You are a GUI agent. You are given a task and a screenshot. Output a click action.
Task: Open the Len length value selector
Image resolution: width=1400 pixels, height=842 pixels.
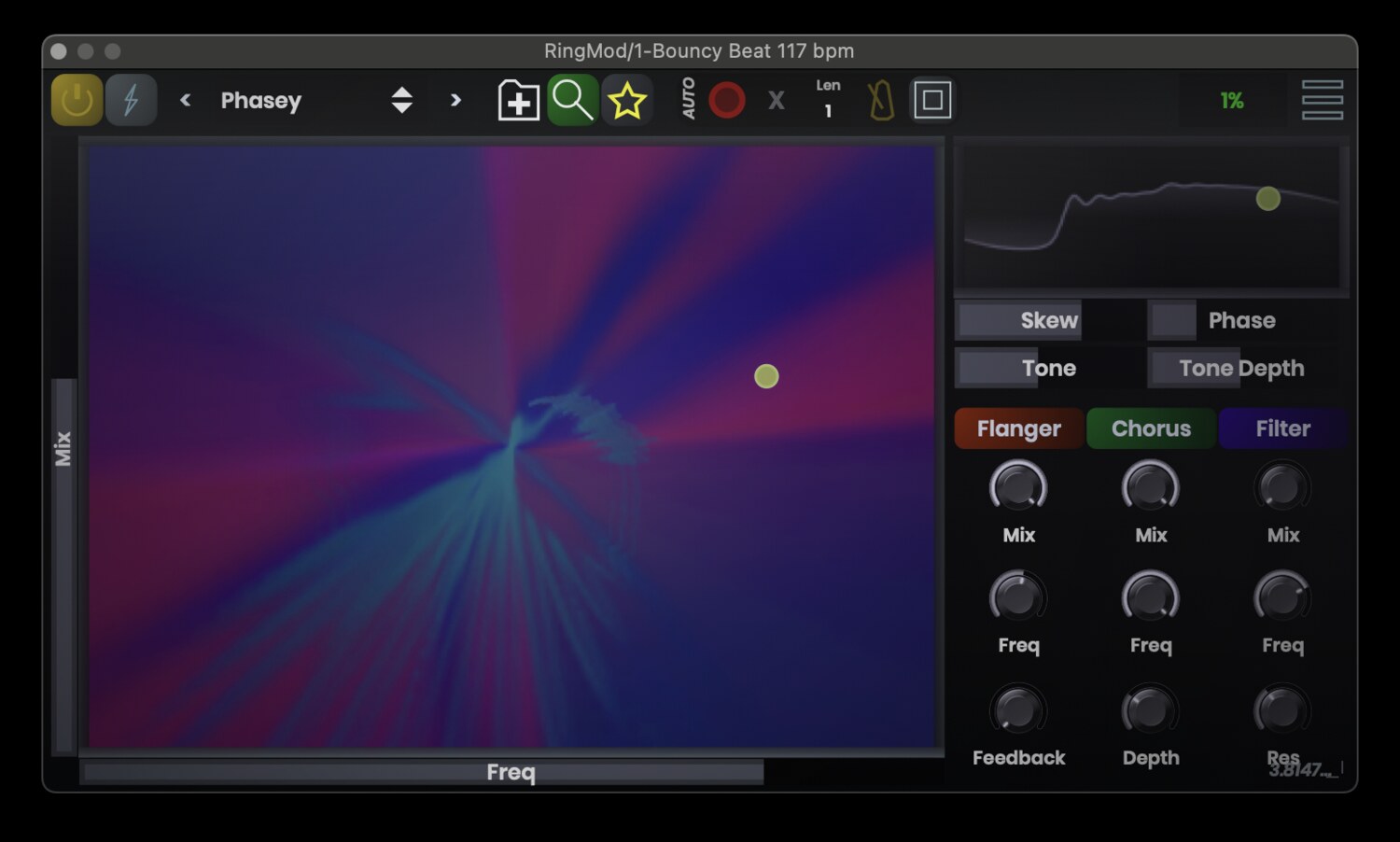coord(828,100)
